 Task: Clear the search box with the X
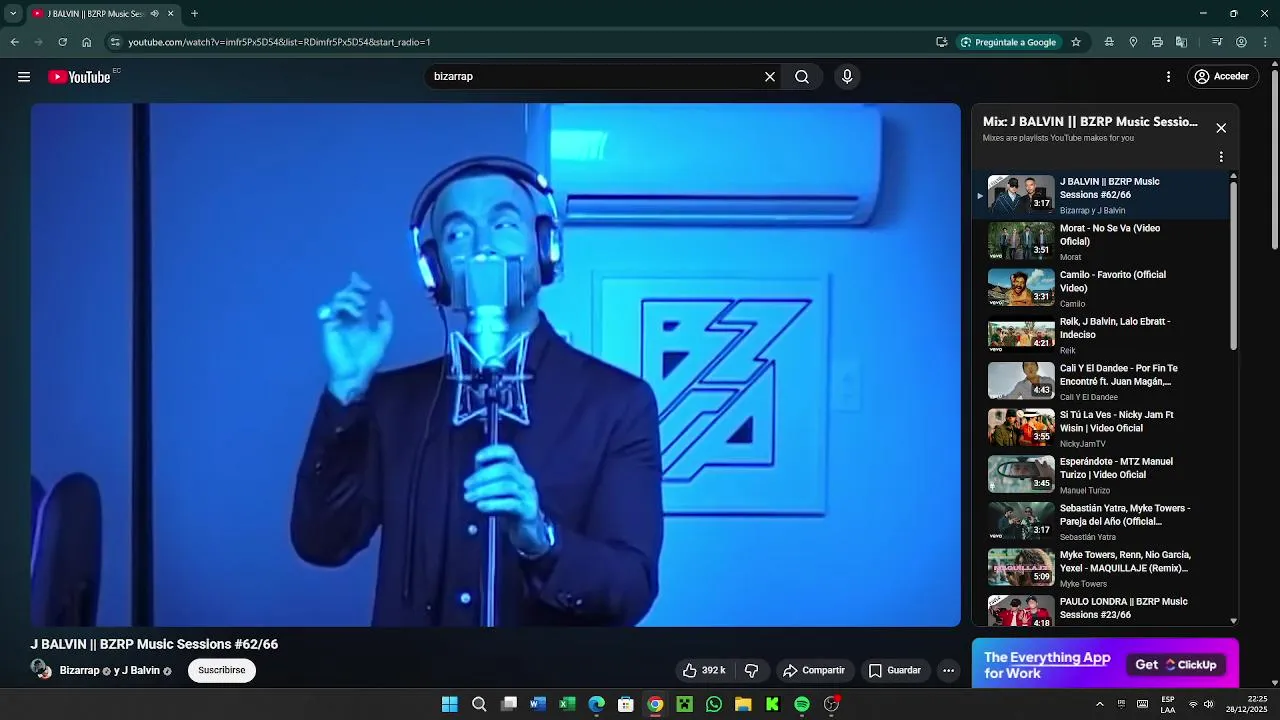tap(770, 77)
